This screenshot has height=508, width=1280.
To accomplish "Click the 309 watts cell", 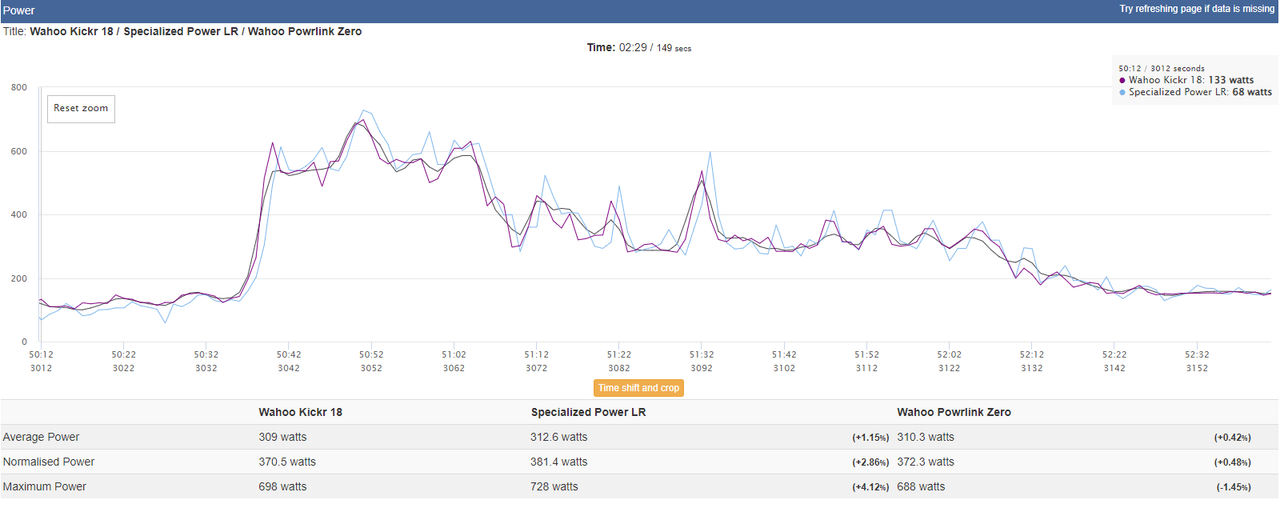I will coord(283,437).
